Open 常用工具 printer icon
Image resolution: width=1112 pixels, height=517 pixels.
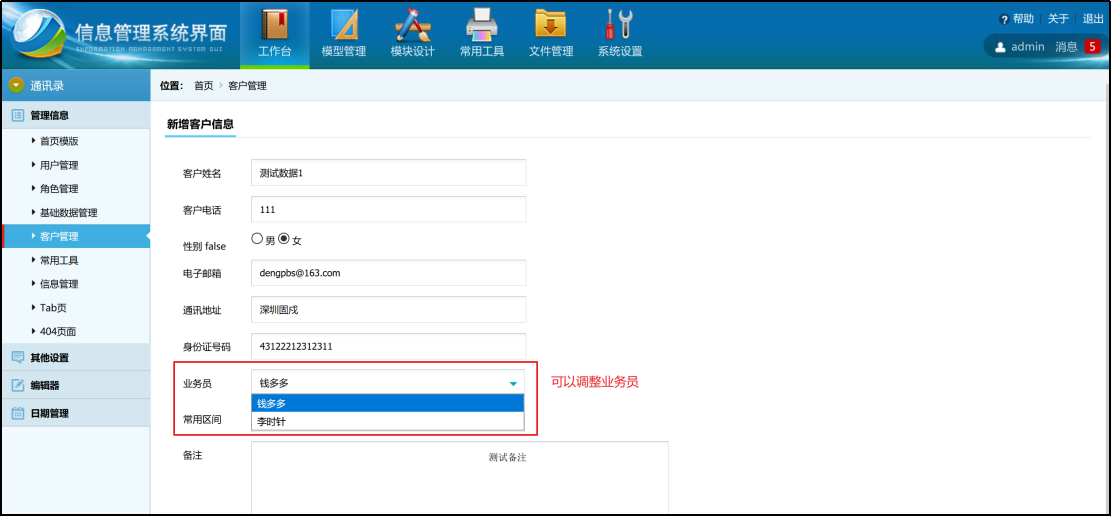482,25
